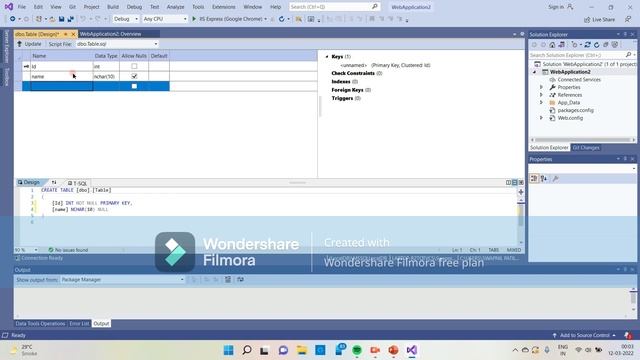Image resolution: width=640 pixels, height=360 pixels.
Task: Click the Save All icon in the main toolbar
Action: pos(71,19)
